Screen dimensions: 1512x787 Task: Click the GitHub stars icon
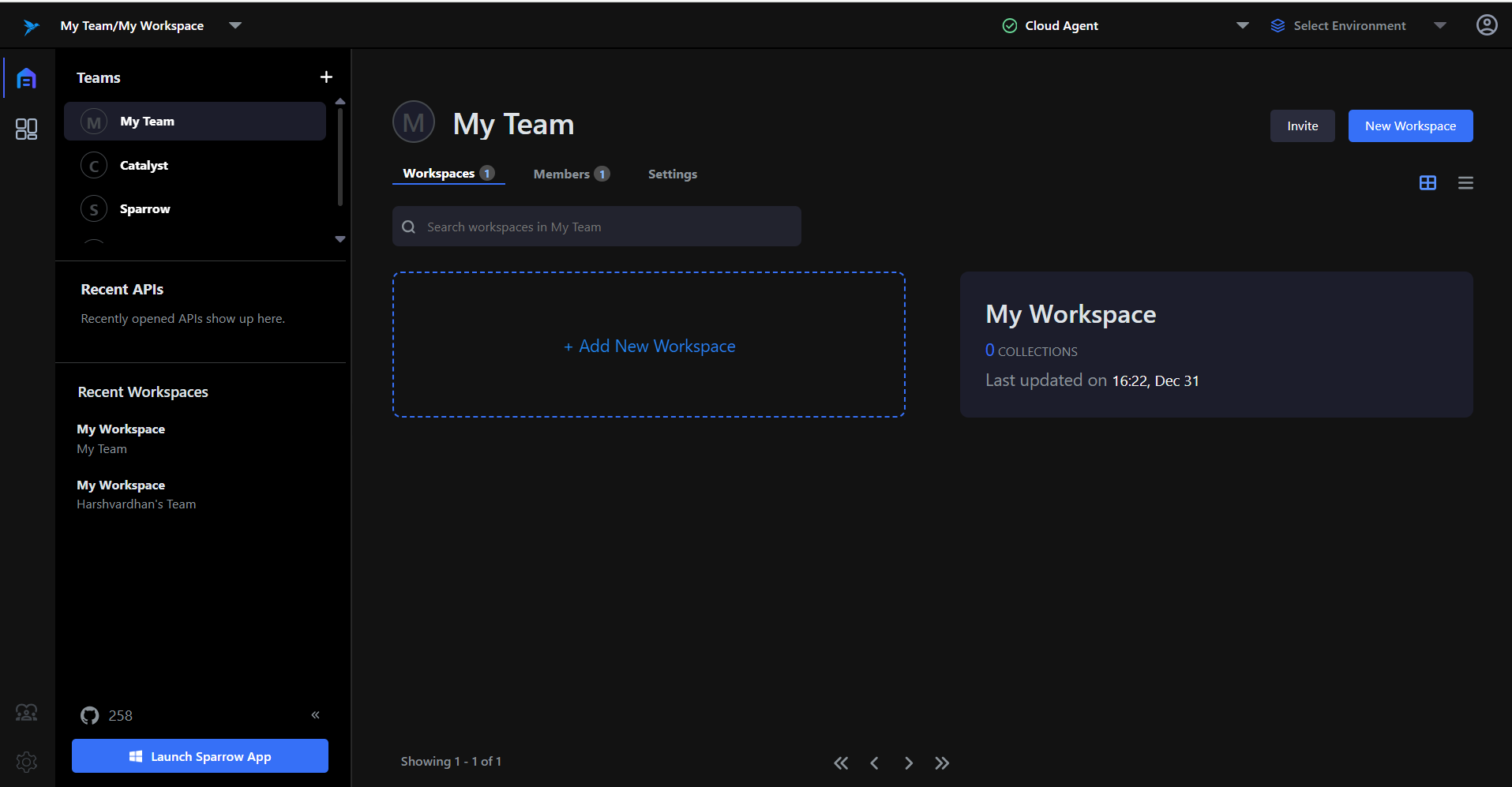[x=90, y=715]
